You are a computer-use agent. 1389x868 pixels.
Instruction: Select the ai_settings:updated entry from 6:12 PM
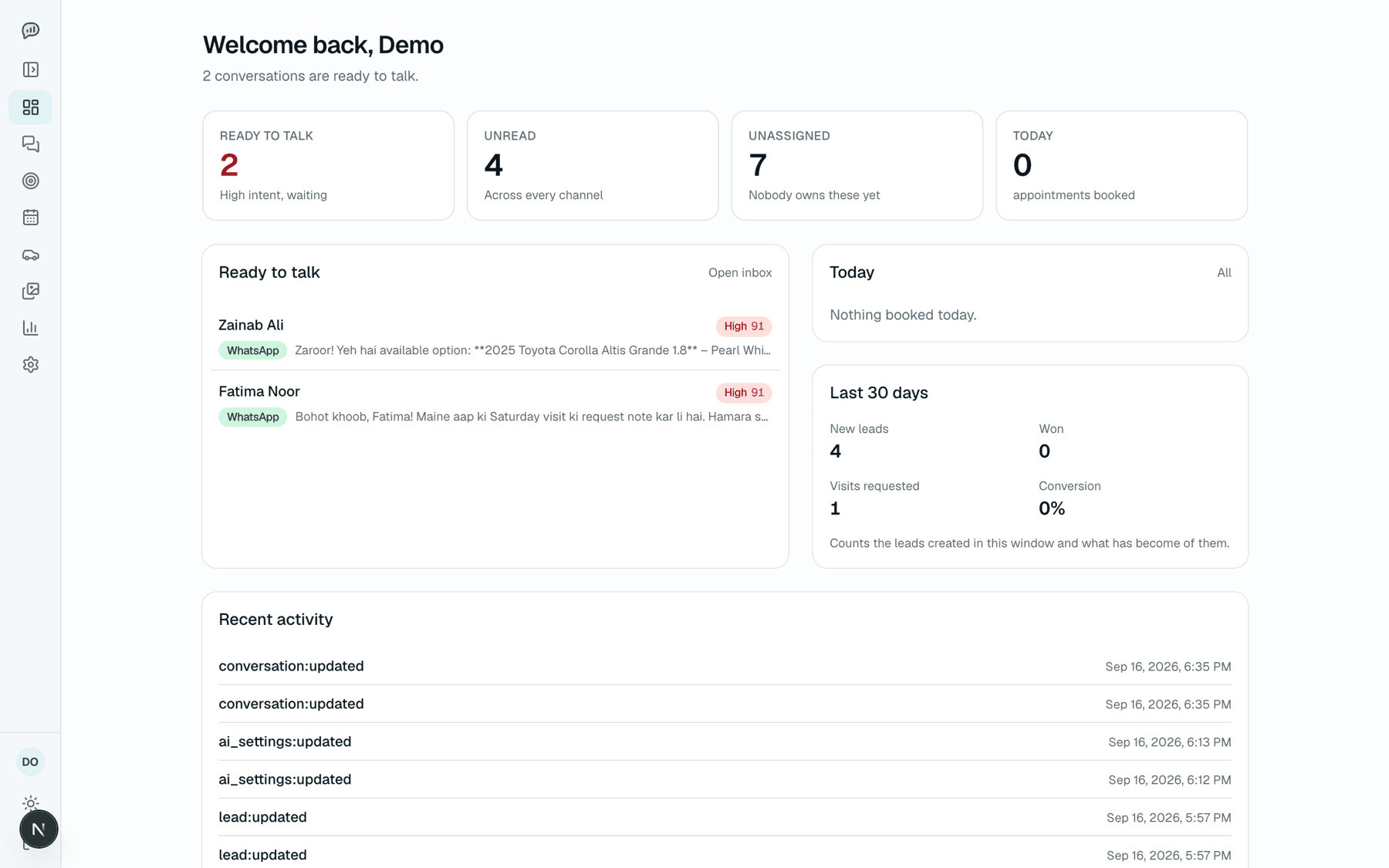(725, 779)
